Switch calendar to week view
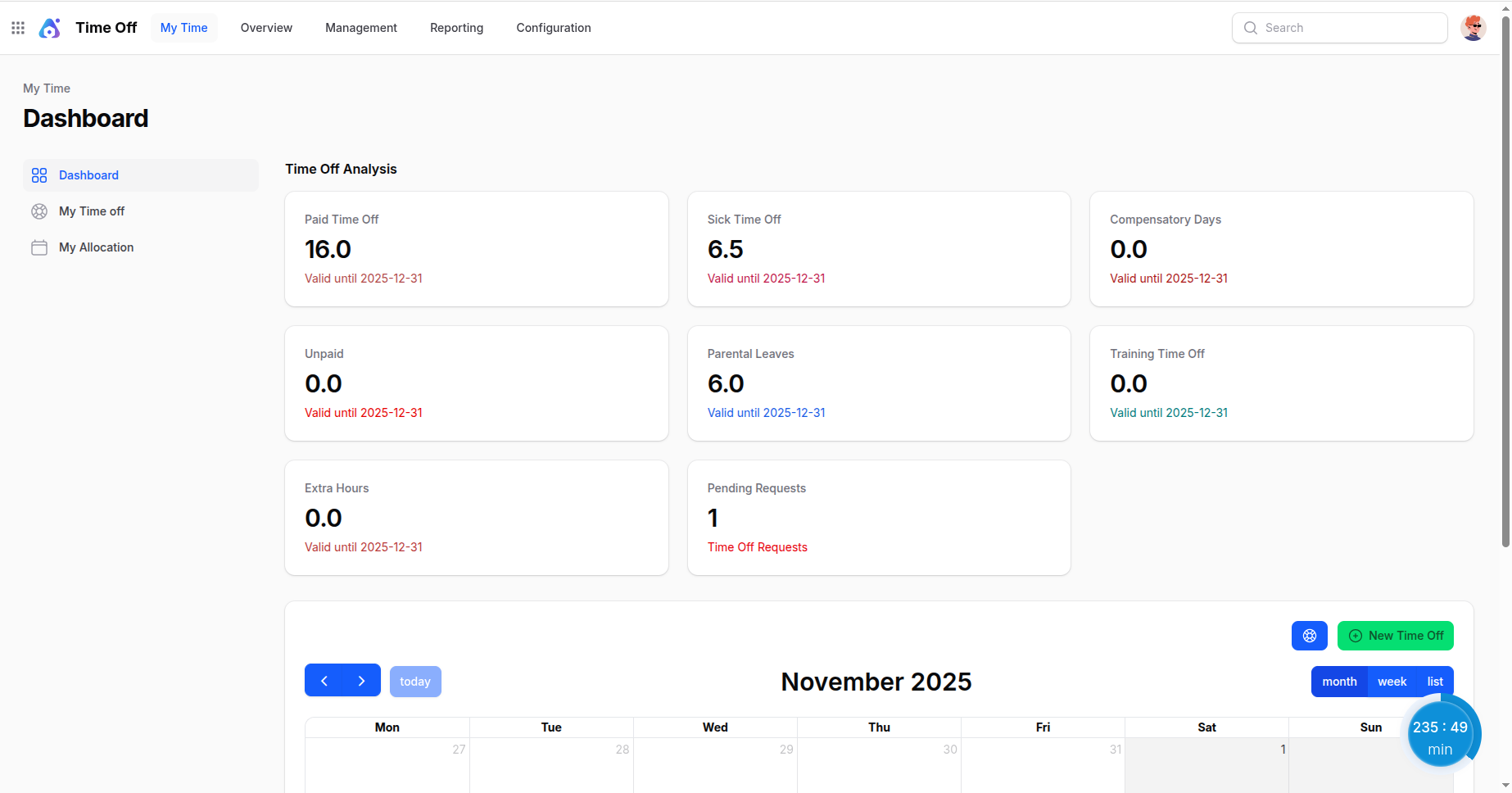The width and height of the screenshot is (1512, 793). (x=1392, y=682)
